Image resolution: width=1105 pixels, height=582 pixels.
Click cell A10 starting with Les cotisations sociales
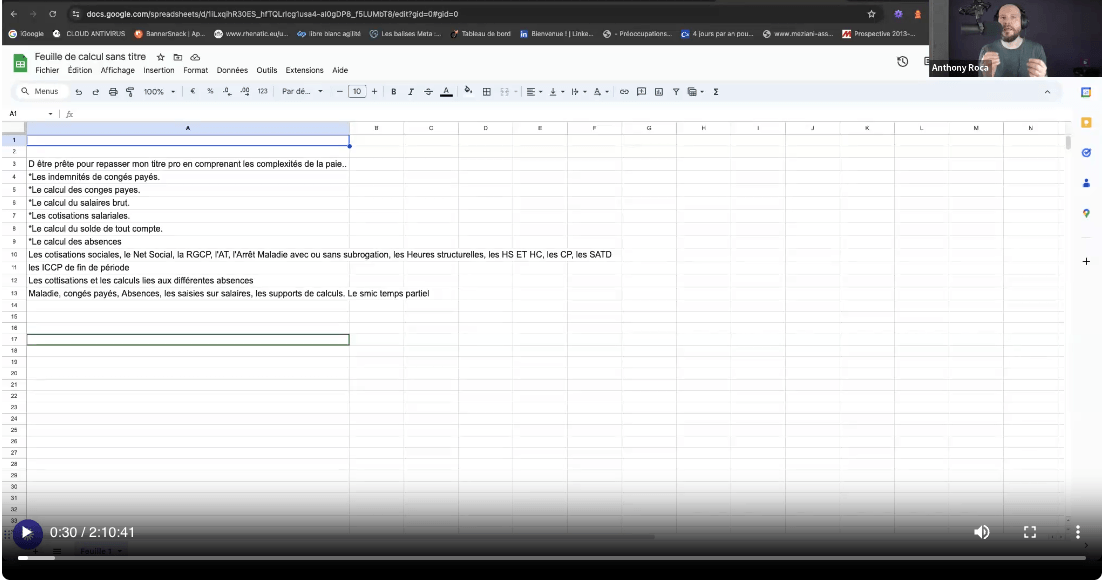[188, 255]
